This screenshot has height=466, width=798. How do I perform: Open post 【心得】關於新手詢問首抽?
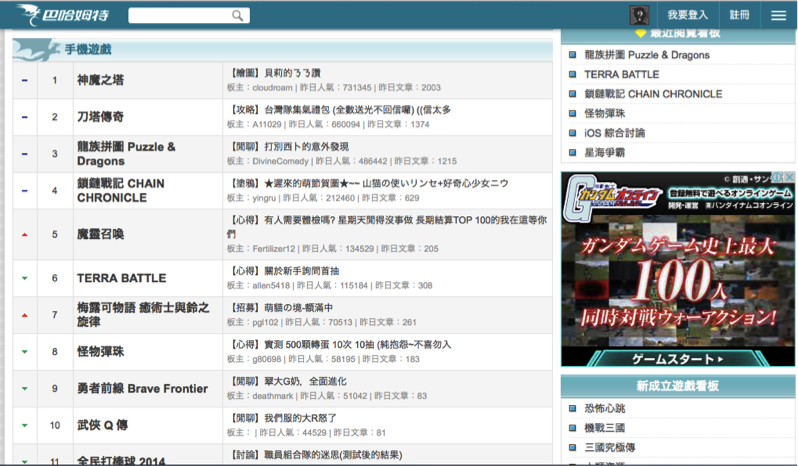(x=283, y=271)
